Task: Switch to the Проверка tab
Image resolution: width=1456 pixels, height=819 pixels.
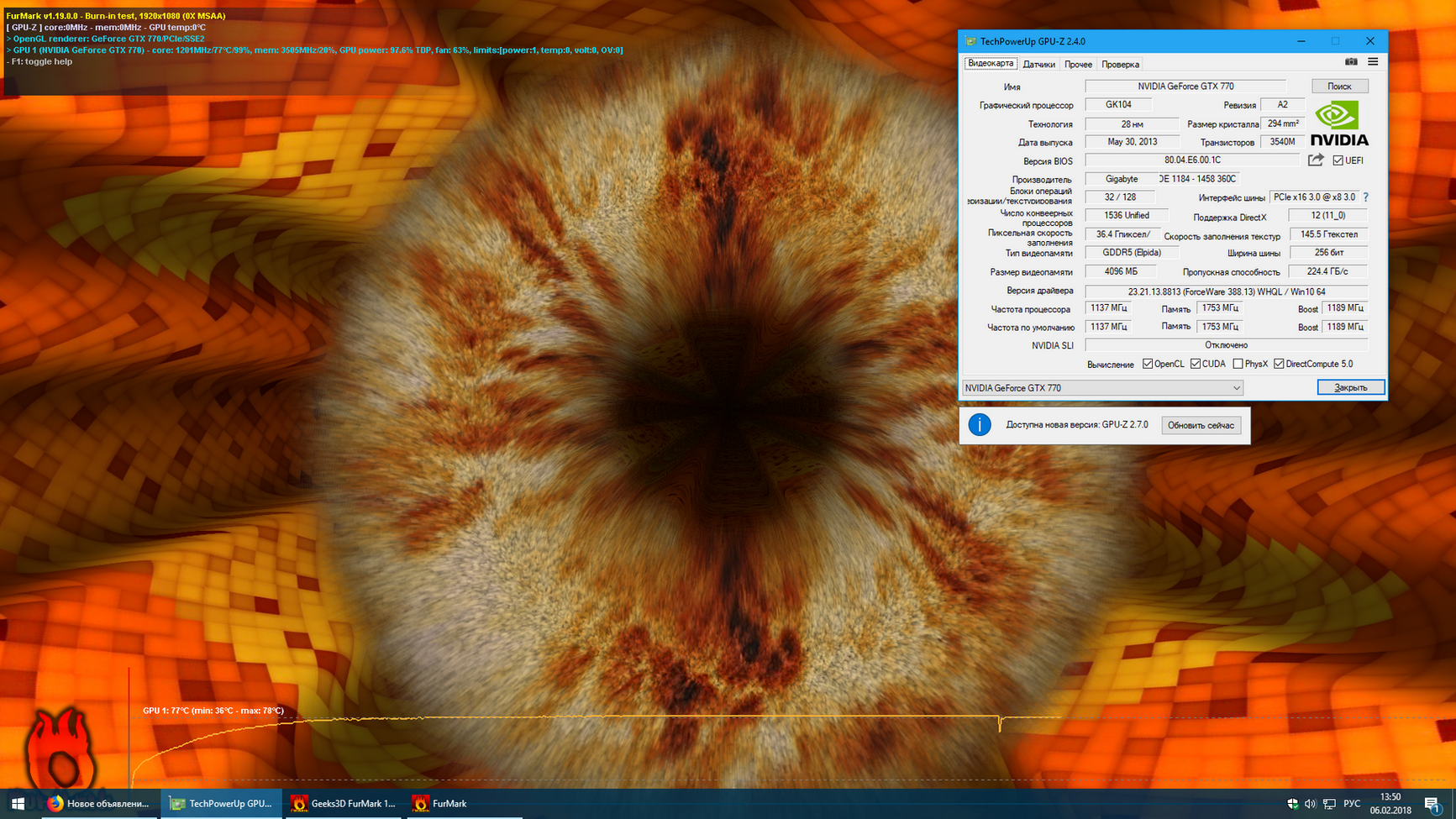Action: pyautogui.click(x=1120, y=64)
